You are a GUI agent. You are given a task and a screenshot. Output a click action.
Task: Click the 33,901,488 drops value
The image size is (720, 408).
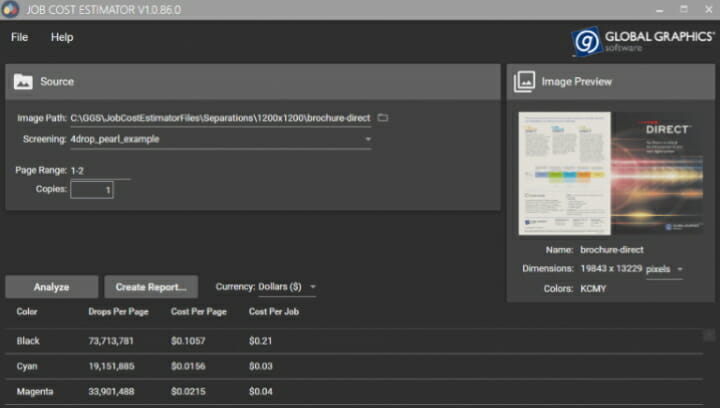tap(112, 391)
